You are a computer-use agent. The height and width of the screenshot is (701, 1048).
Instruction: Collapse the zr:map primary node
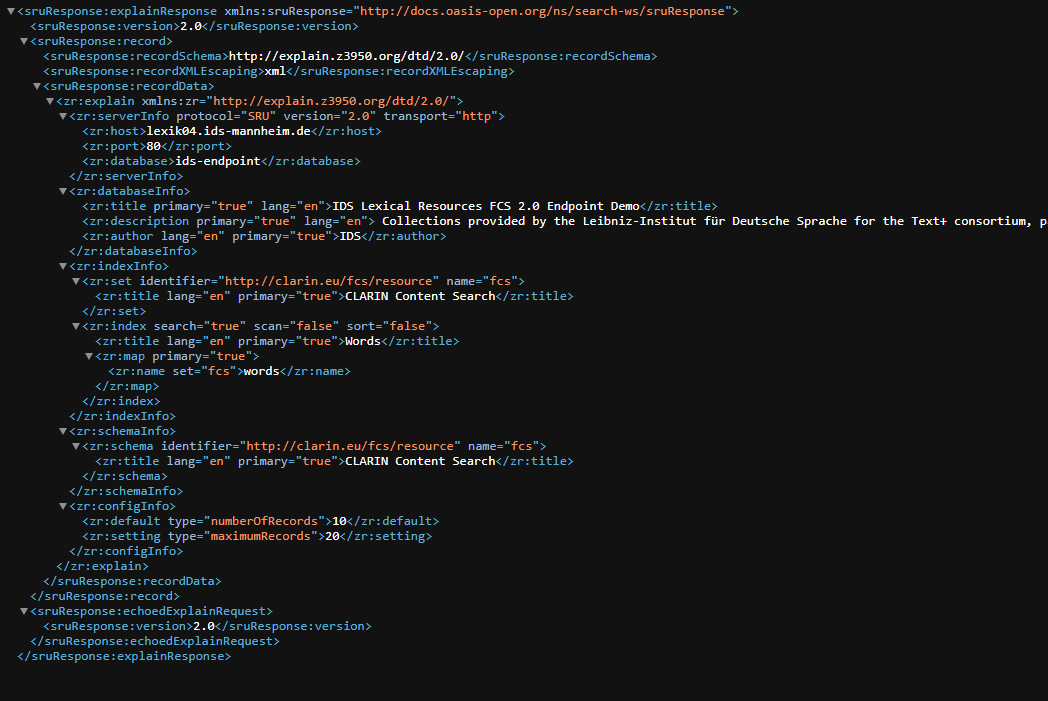89,356
